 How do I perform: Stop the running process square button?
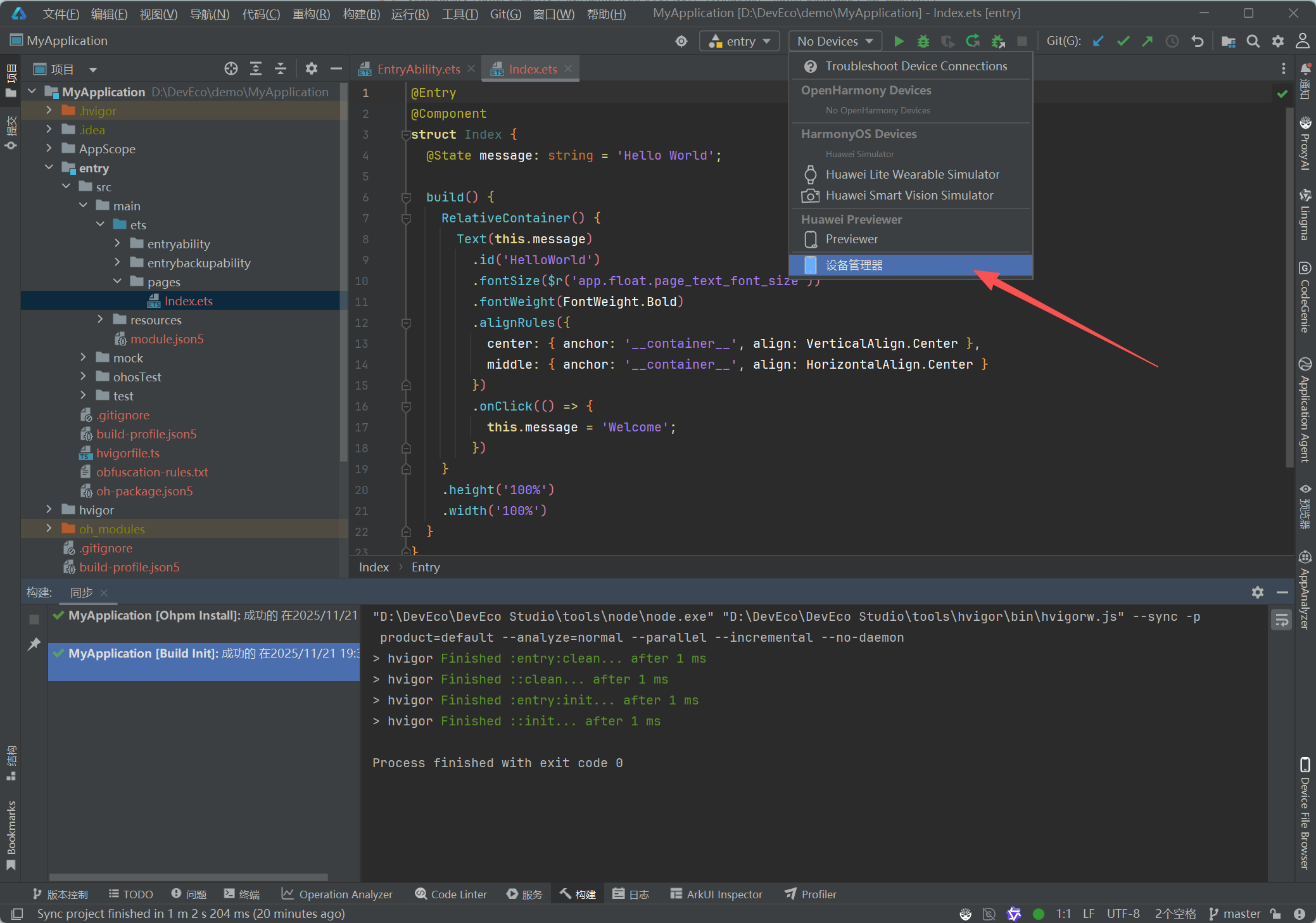pyautogui.click(x=1022, y=41)
